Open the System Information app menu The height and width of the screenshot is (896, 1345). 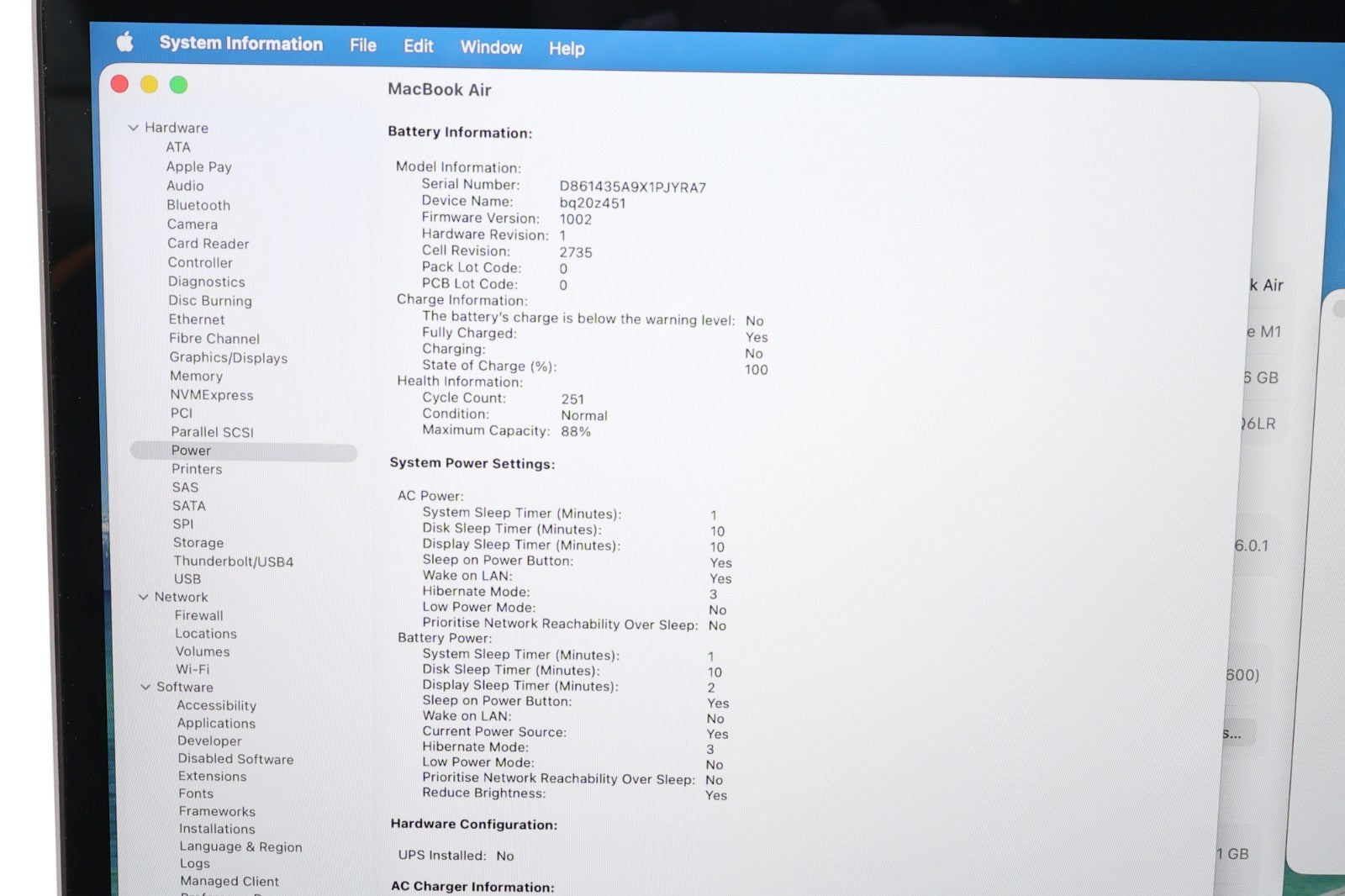coord(240,44)
